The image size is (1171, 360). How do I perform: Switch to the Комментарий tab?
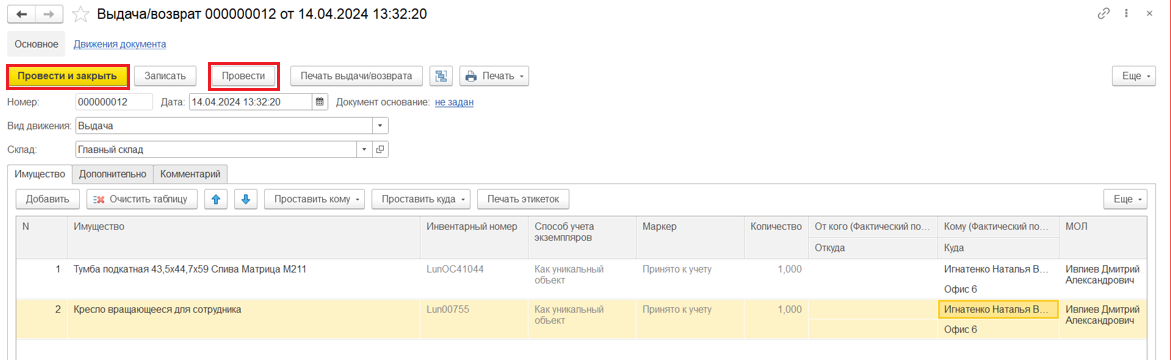click(x=190, y=174)
